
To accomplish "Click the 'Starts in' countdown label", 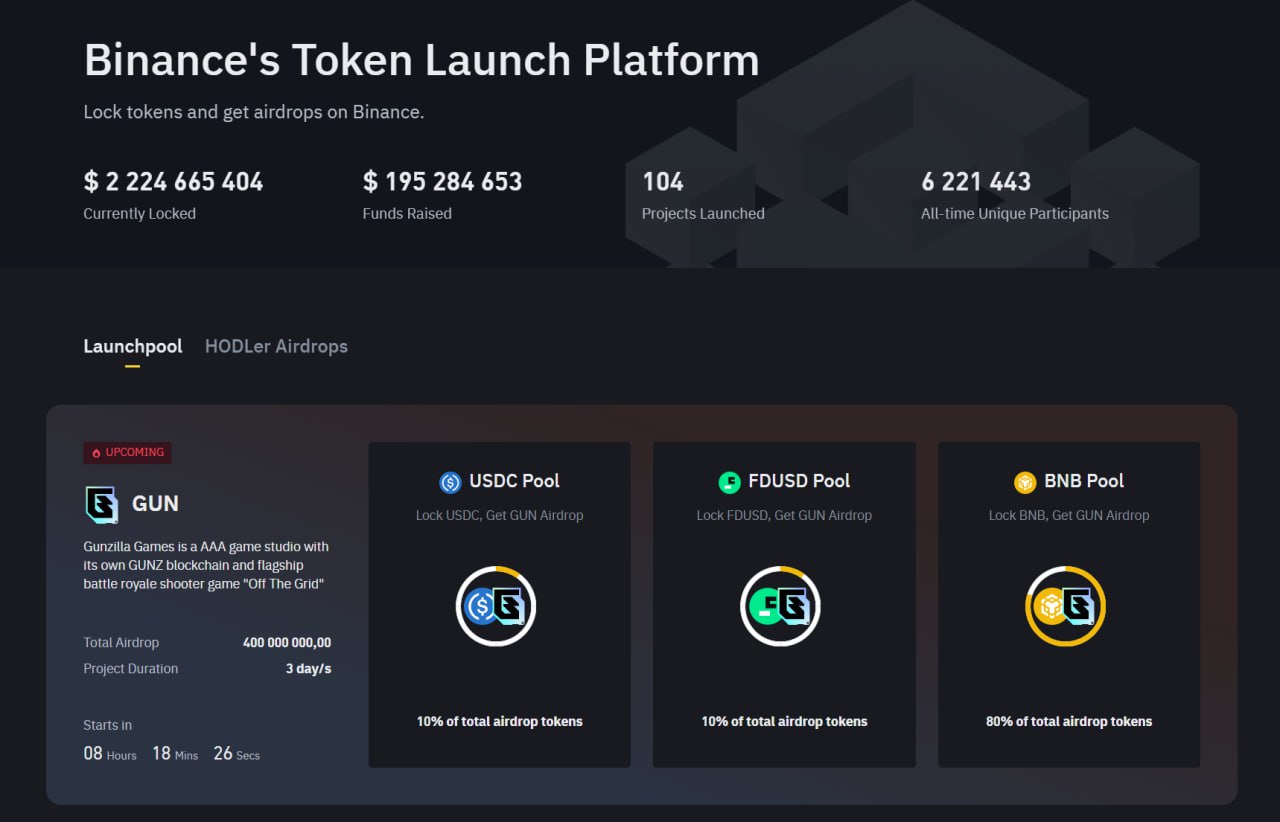I will 108,725.
